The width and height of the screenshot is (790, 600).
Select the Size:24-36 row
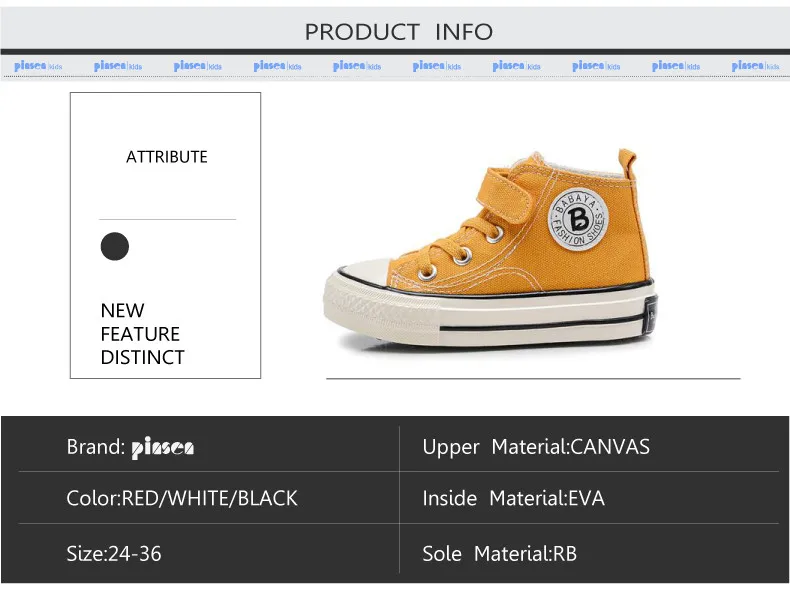pos(209,553)
